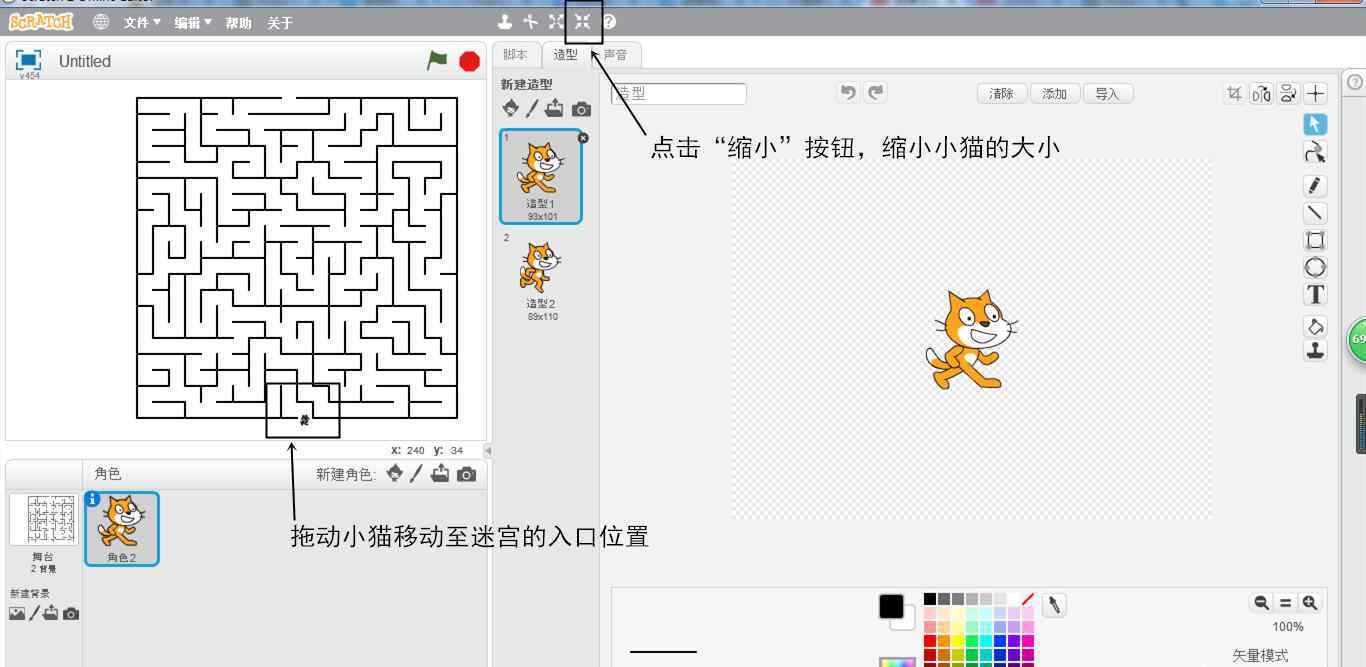1366x667 pixels.
Task: Click the Scratch logo
Action: [43, 21]
